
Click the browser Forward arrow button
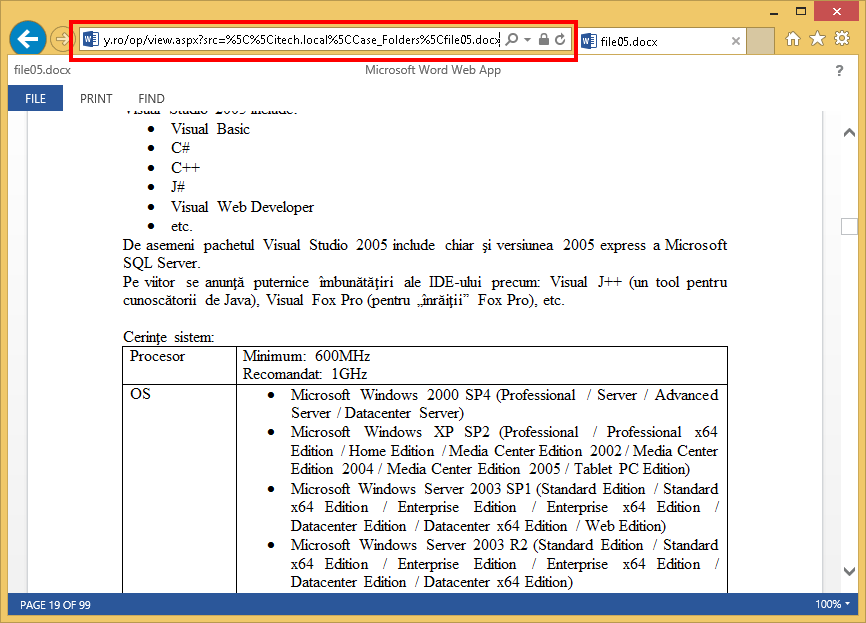coord(61,39)
